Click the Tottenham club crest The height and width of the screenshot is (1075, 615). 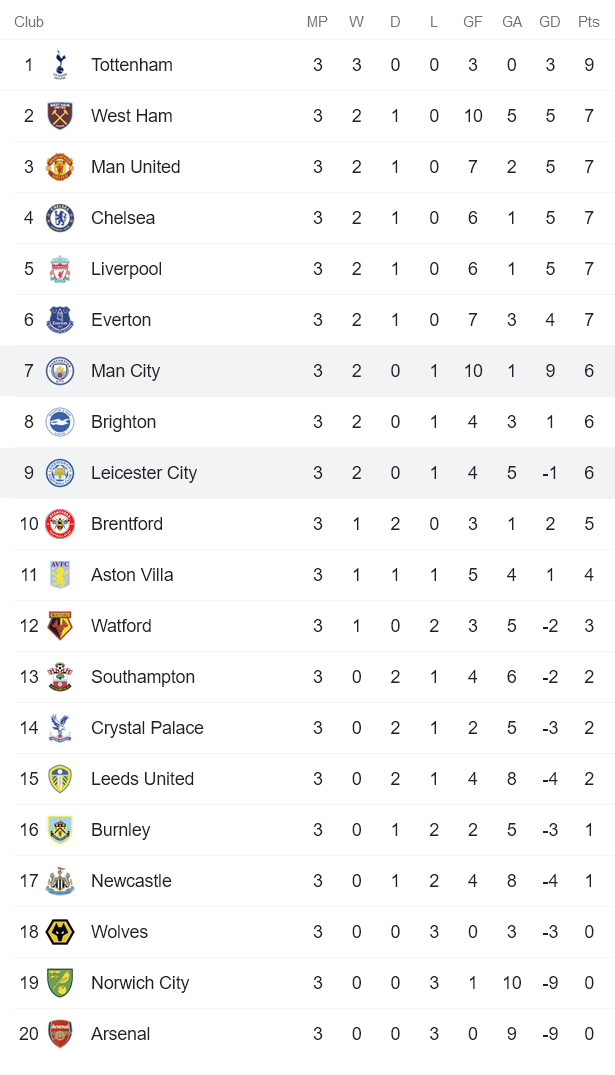pos(58,64)
